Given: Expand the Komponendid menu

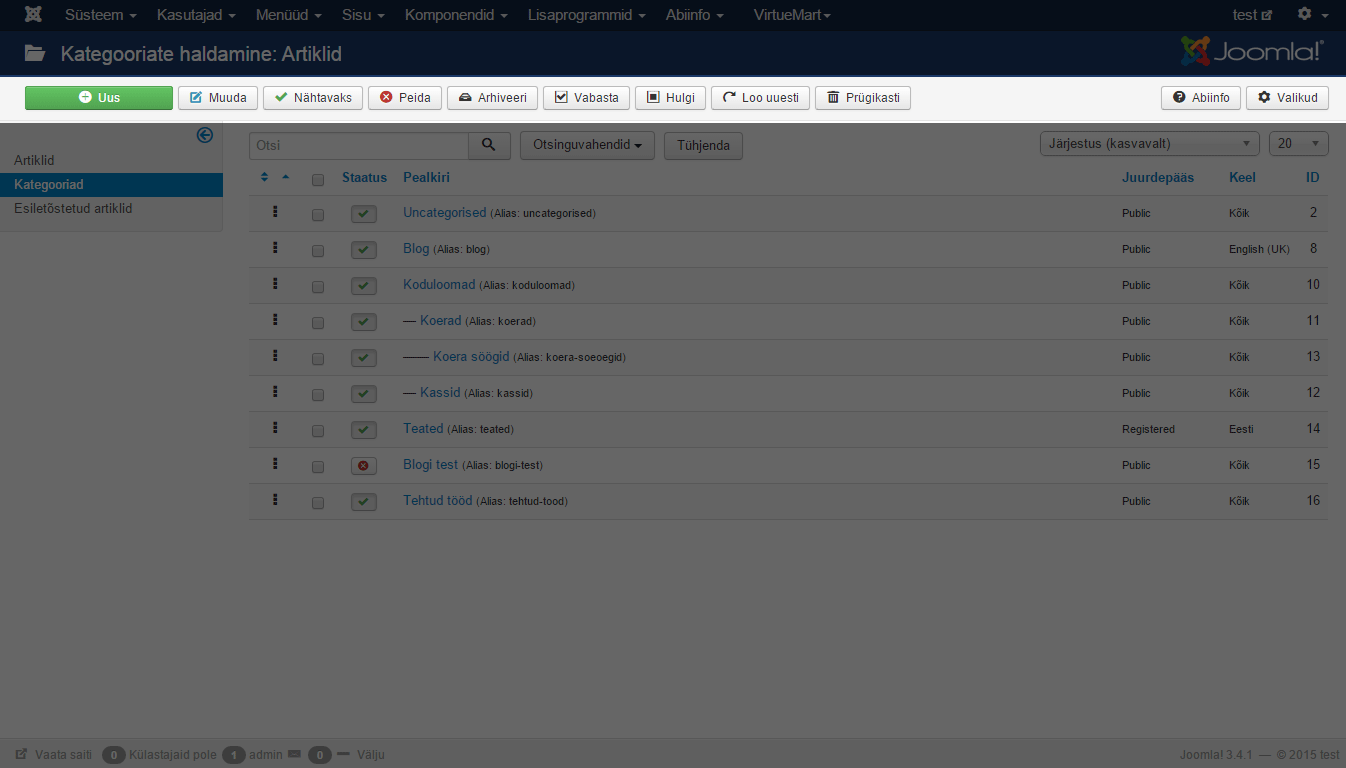Looking at the screenshot, I should click(456, 15).
